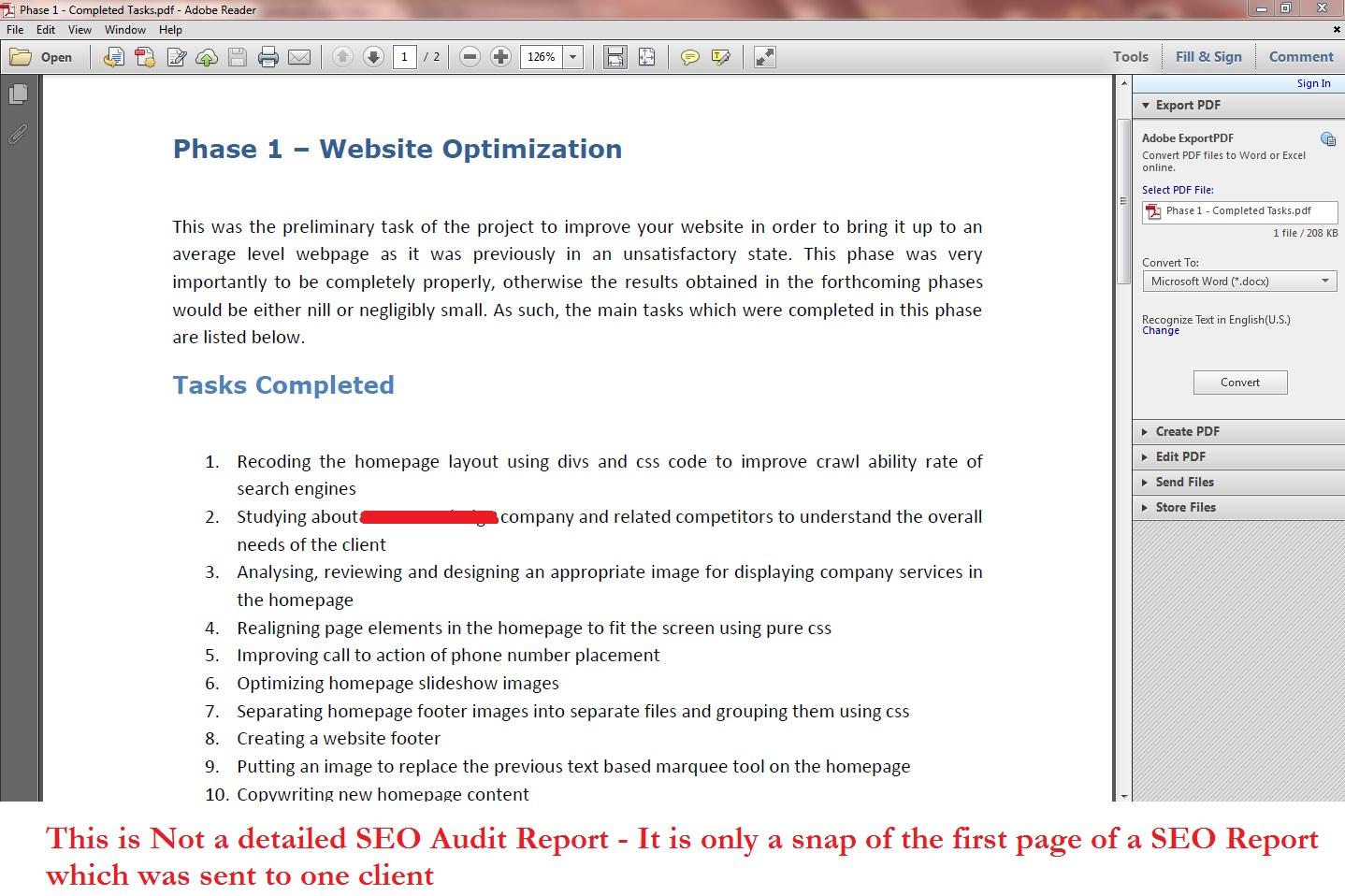Click the Save file icon

(237, 56)
